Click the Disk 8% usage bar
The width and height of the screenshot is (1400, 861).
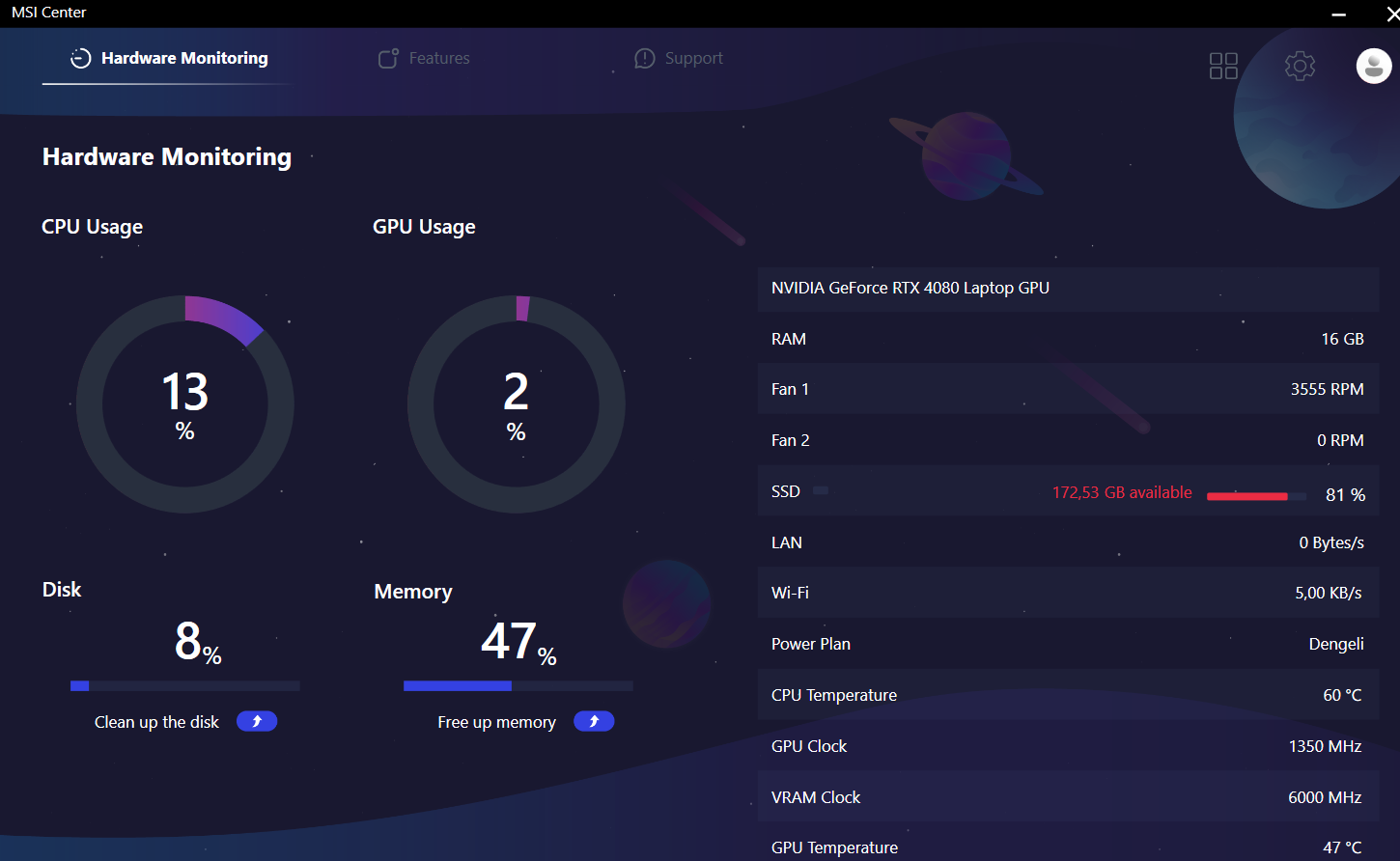tap(185, 686)
